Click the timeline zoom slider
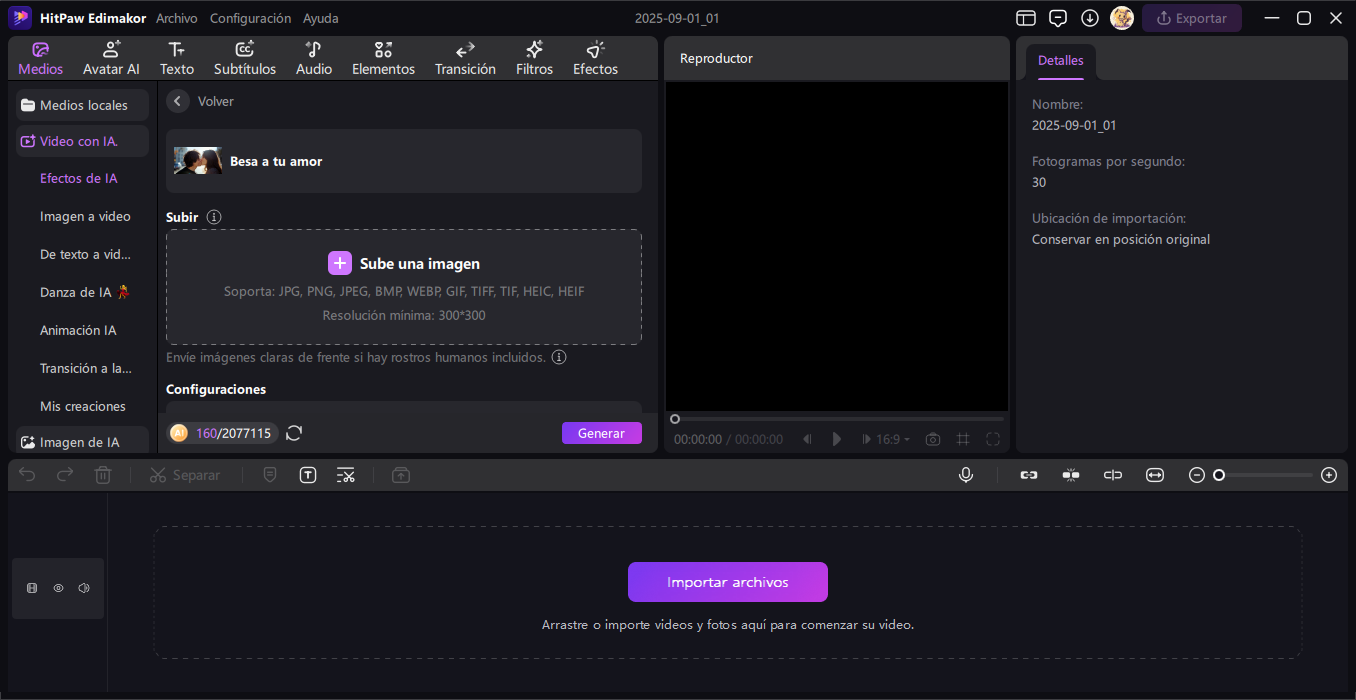The height and width of the screenshot is (700, 1356). 1264,475
